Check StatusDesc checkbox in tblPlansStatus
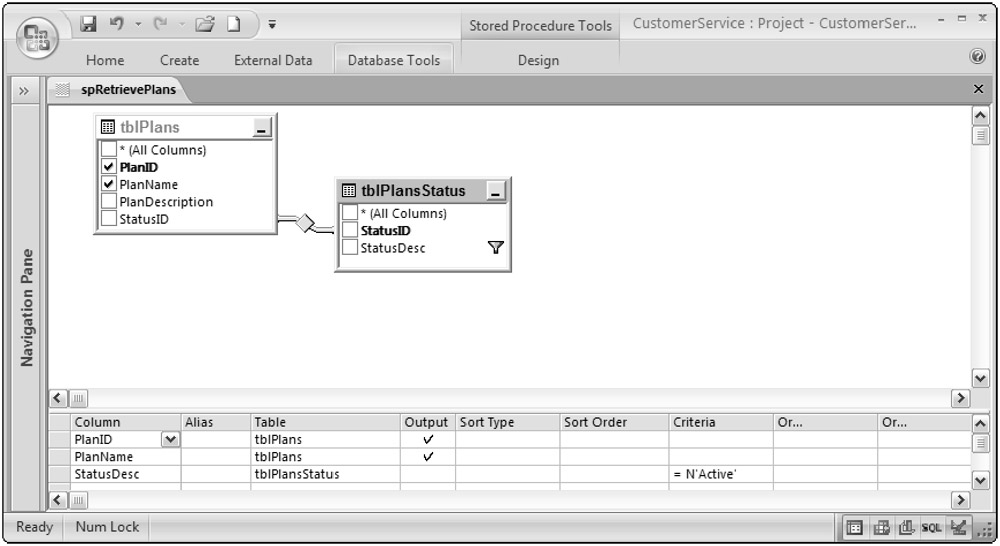The height and width of the screenshot is (546, 1000). point(350,248)
